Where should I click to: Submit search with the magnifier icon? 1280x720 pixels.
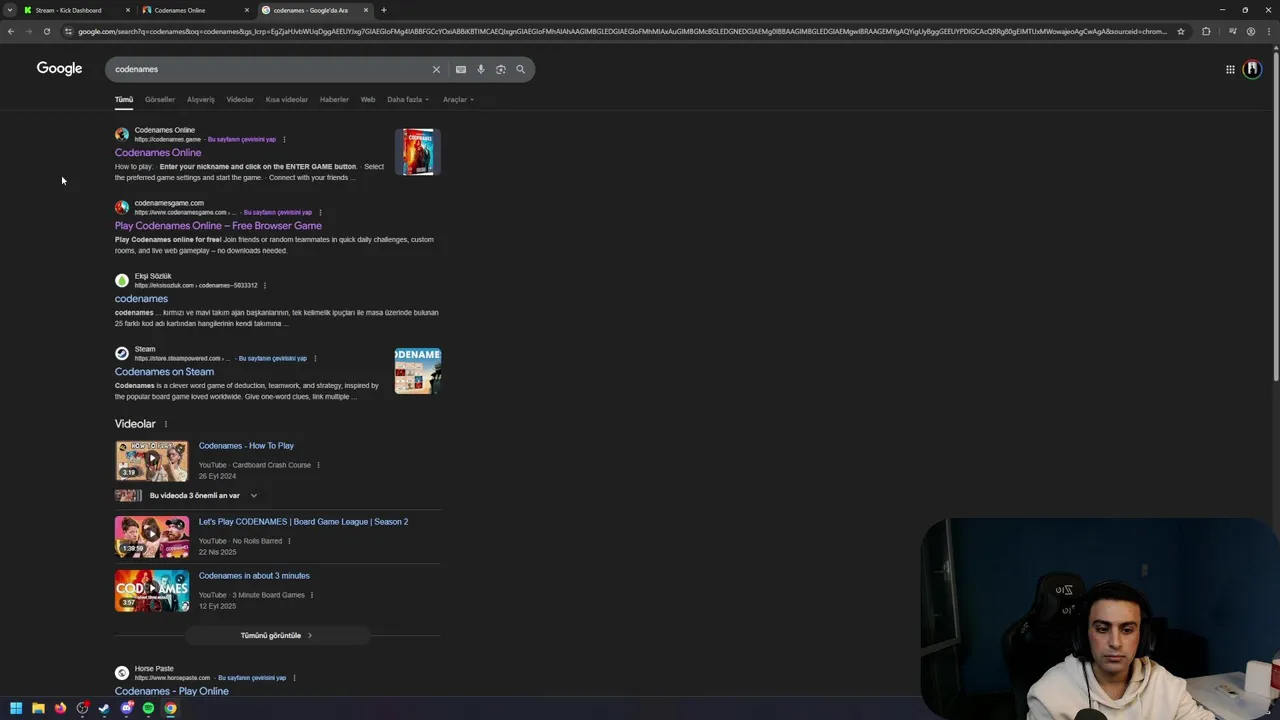click(x=521, y=69)
